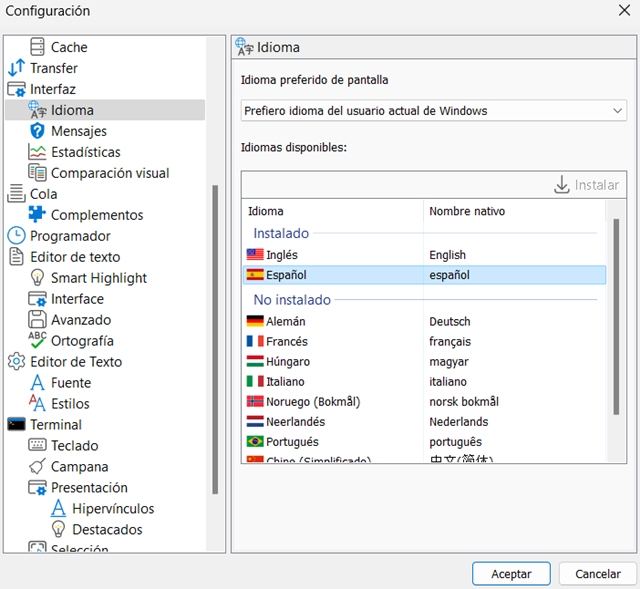Viewport: 640px width, 589px height.
Task: Go to Comparación visual settings
Action: [x=110, y=173]
